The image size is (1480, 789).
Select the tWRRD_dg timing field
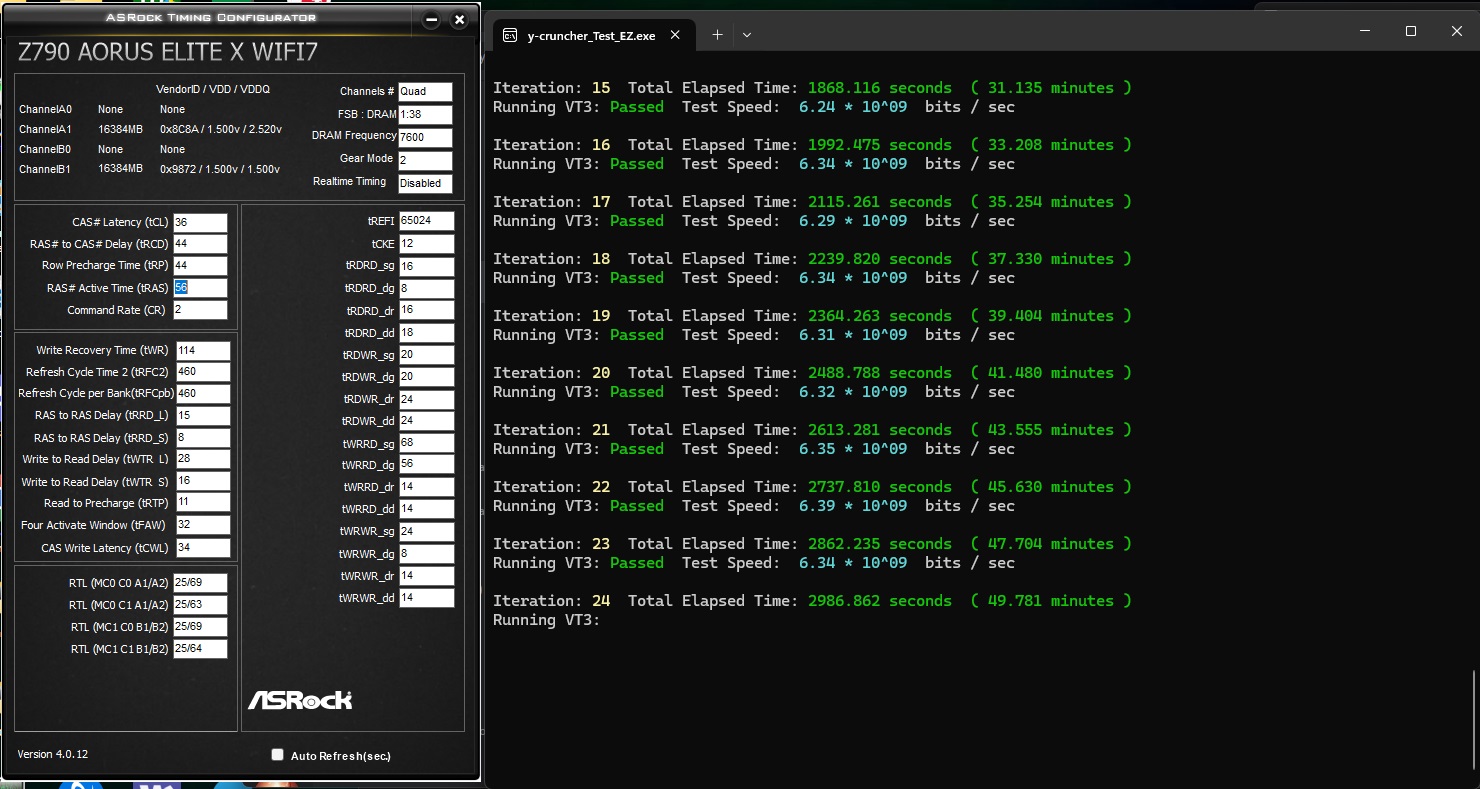coord(426,465)
